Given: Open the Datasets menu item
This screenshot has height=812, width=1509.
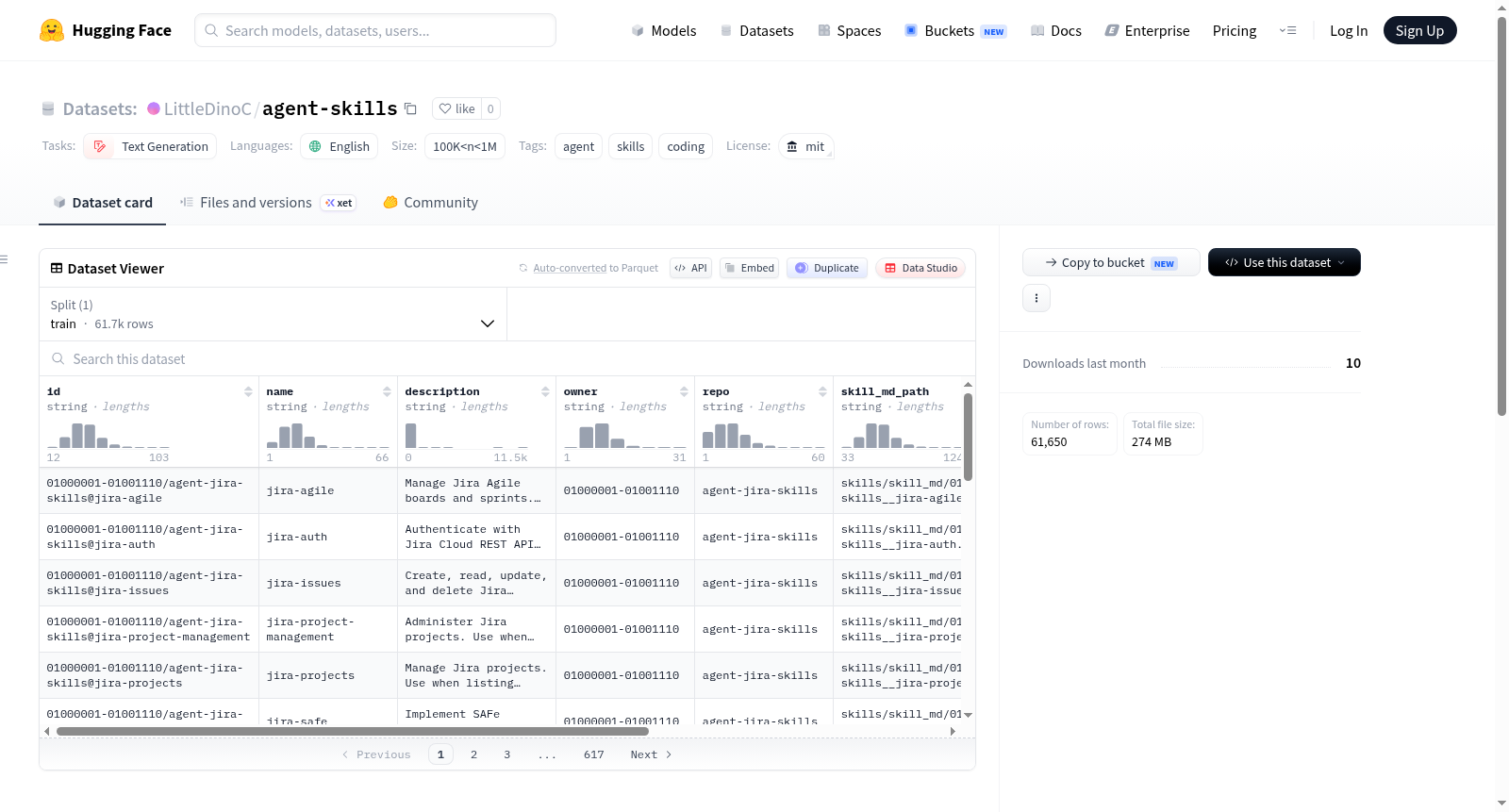Looking at the screenshot, I should click(757, 30).
